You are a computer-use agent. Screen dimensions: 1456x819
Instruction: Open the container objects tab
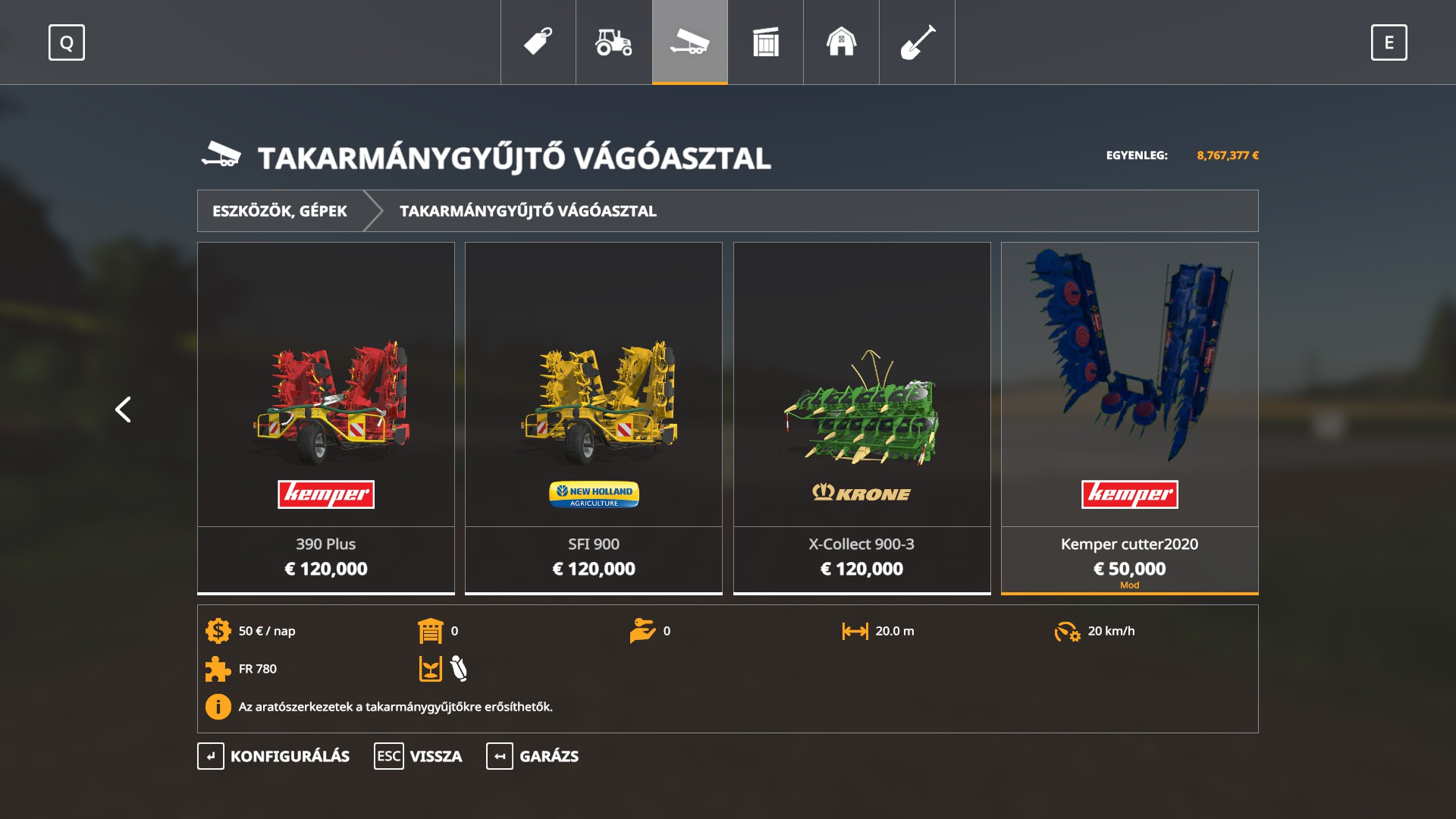pyautogui.click(x=766, y=42)
